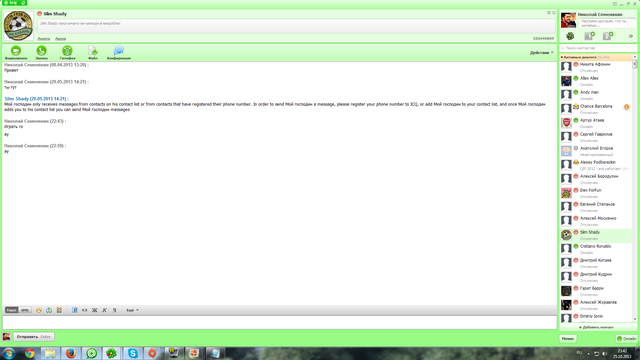Open the Действия actions dropdown
640x360 pixels.
point(542,53)
